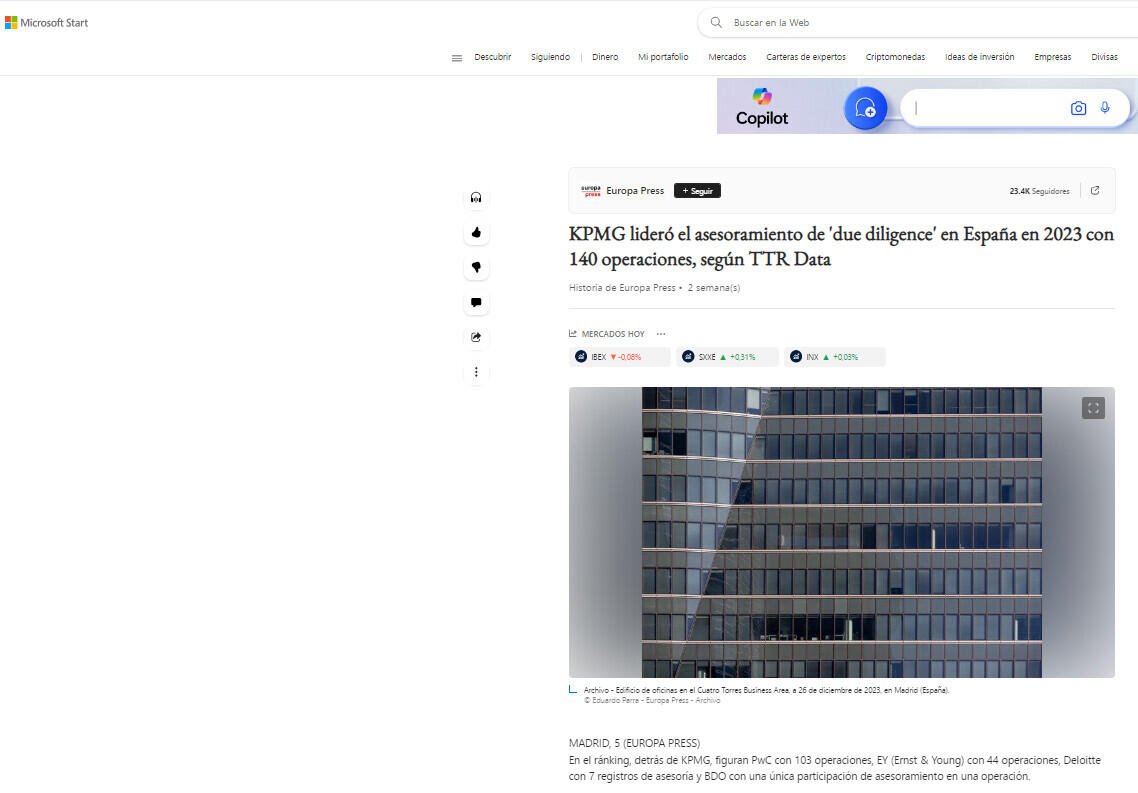Screen dimensions: 1138x793
Task: Open the vertical three-dot more options menu
Action: click(x=476, y=372)
